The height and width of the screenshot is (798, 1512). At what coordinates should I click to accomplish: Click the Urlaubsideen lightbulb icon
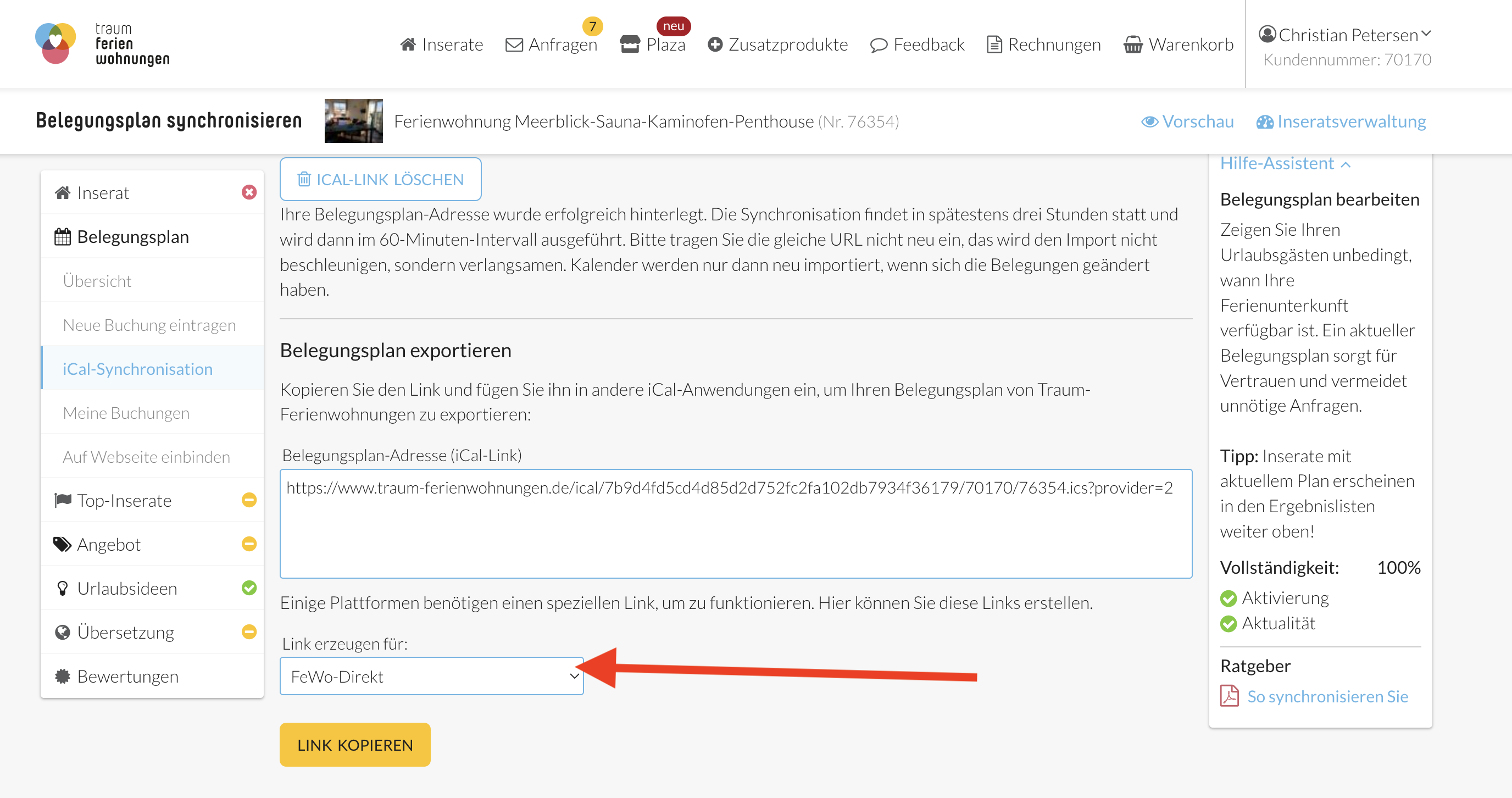62,589
